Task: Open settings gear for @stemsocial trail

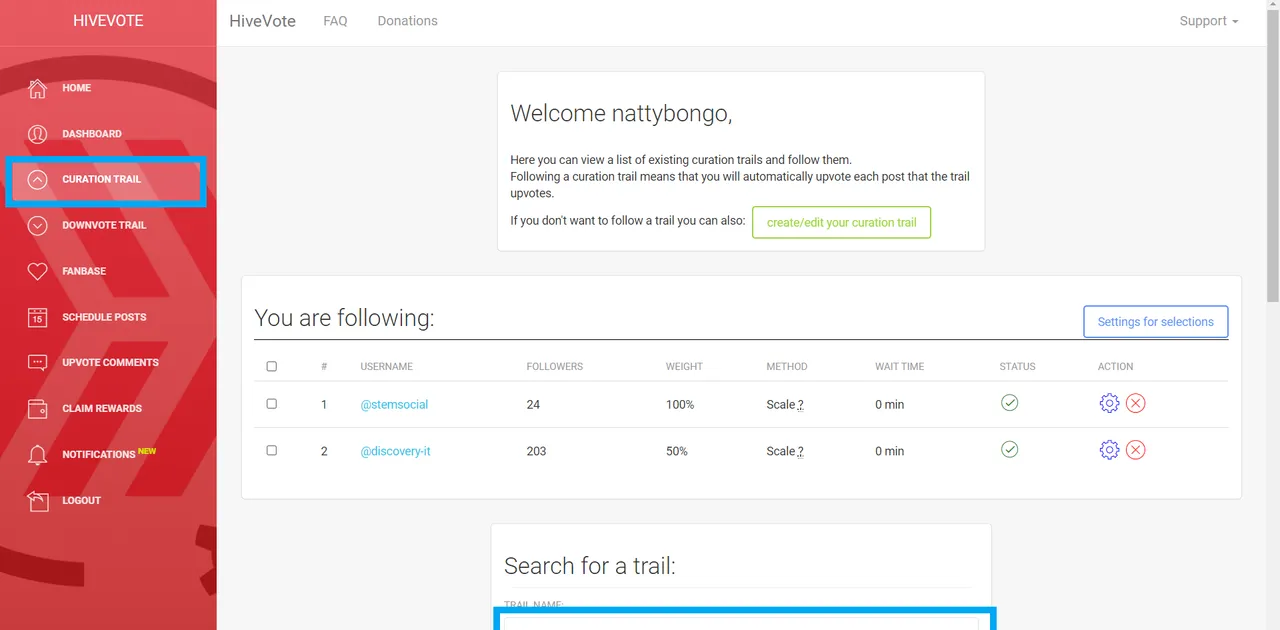Action: pos(1109,403)
